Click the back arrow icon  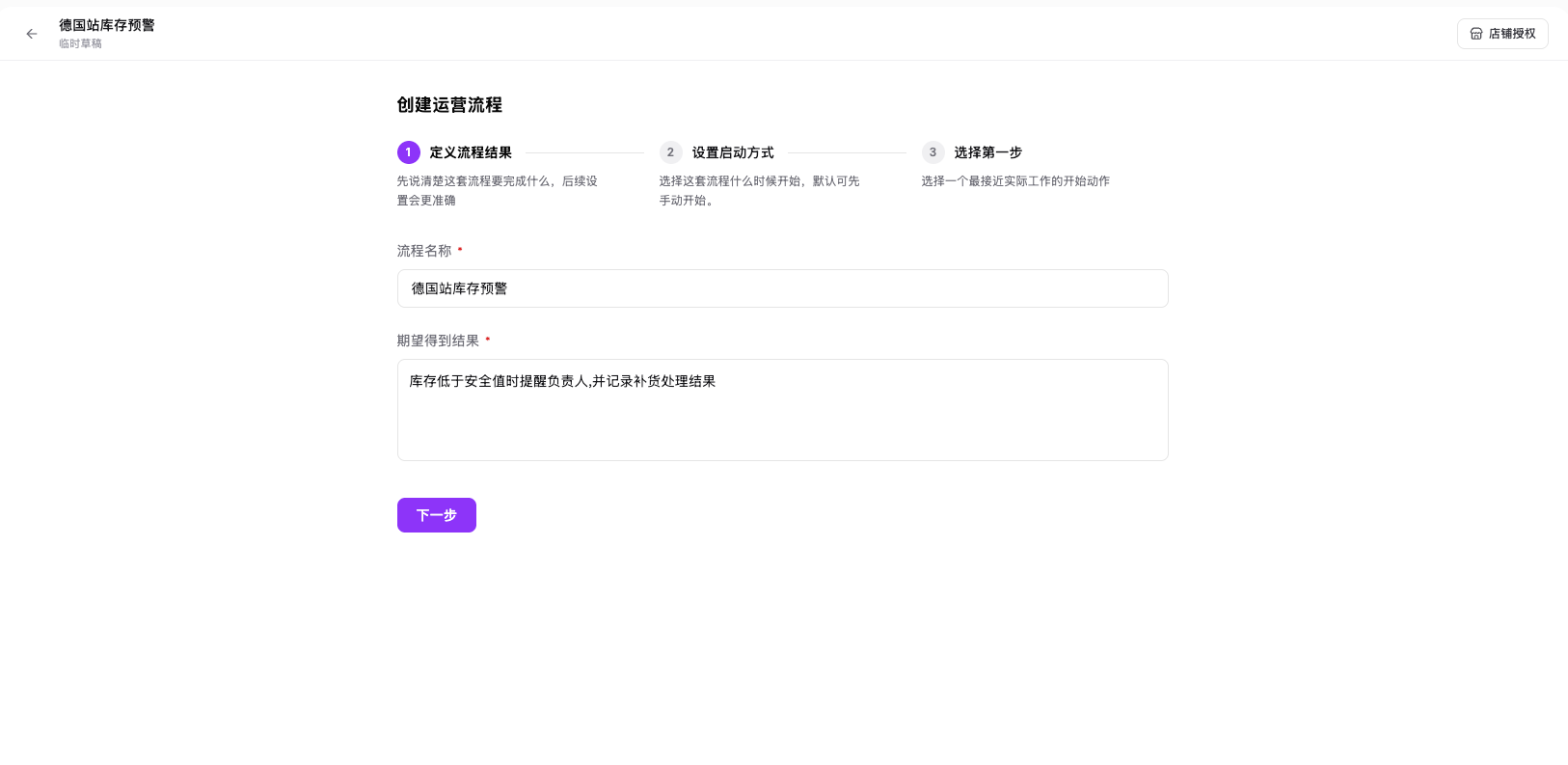click(32, 34)
